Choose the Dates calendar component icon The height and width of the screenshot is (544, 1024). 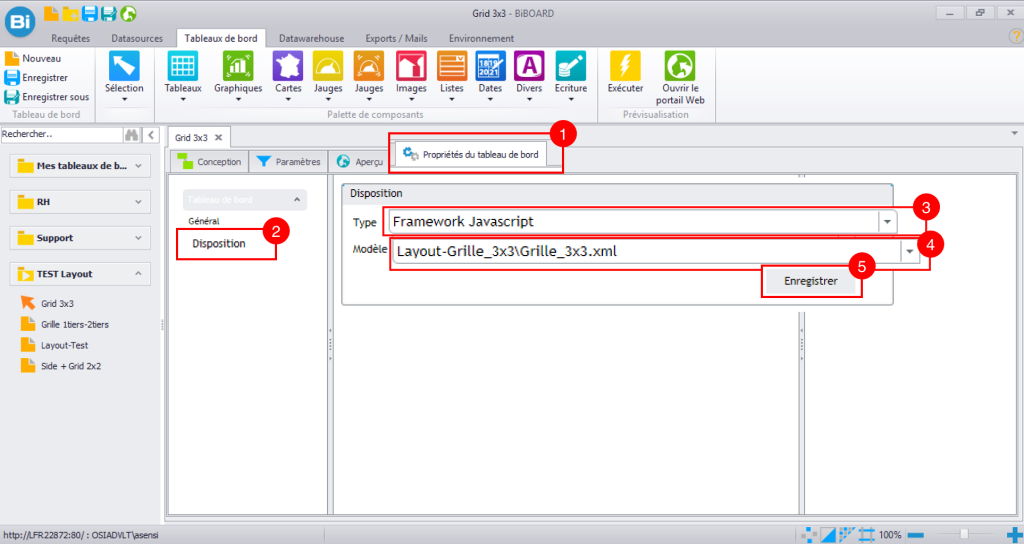coord(490,66)
